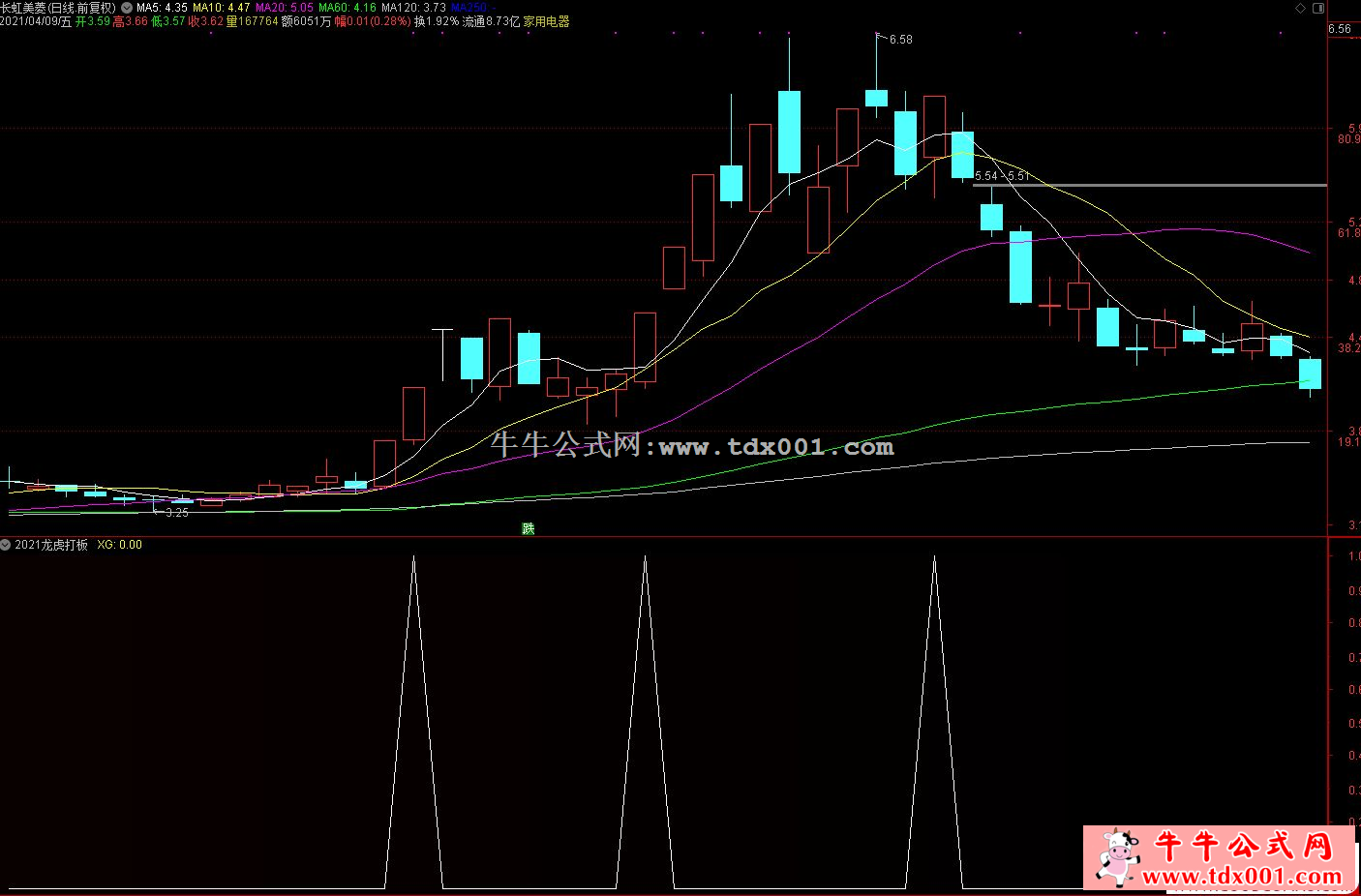Click the MA60: 4.16 label
1361x896 pixels.
[347, 8]
